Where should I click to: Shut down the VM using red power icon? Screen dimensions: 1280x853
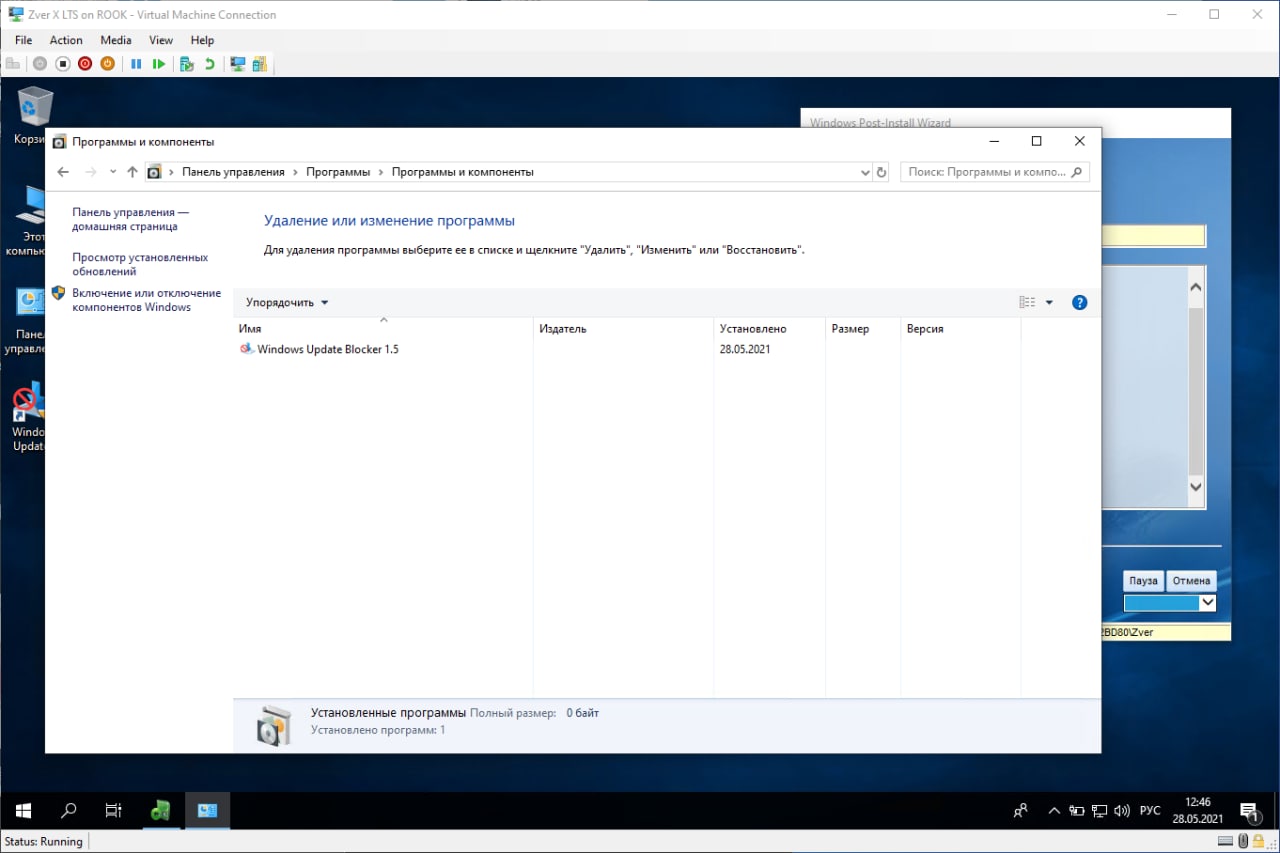coord(84,64)
